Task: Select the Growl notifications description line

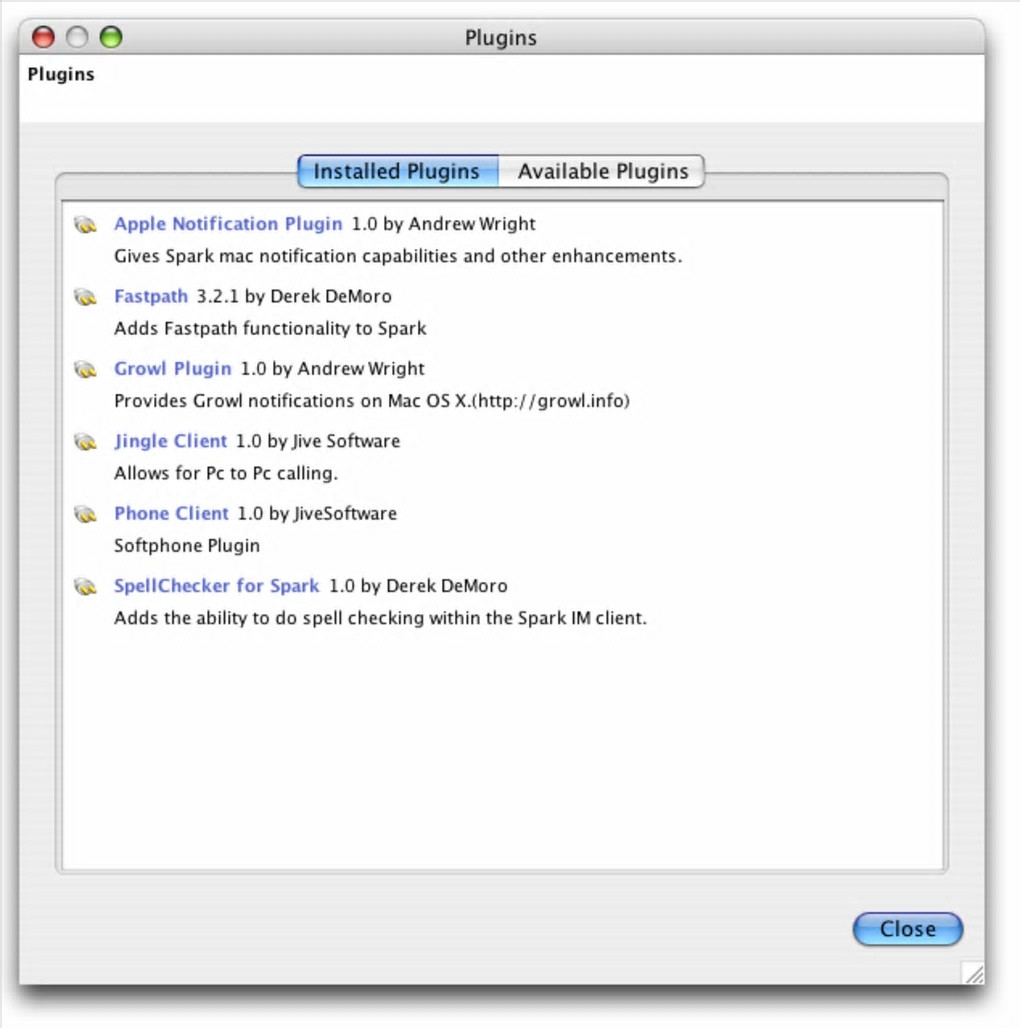Action: [372, 401]
